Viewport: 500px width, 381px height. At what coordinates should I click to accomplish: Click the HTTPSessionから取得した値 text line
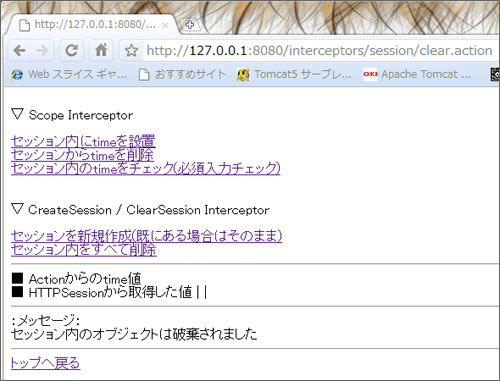point(110,292)
